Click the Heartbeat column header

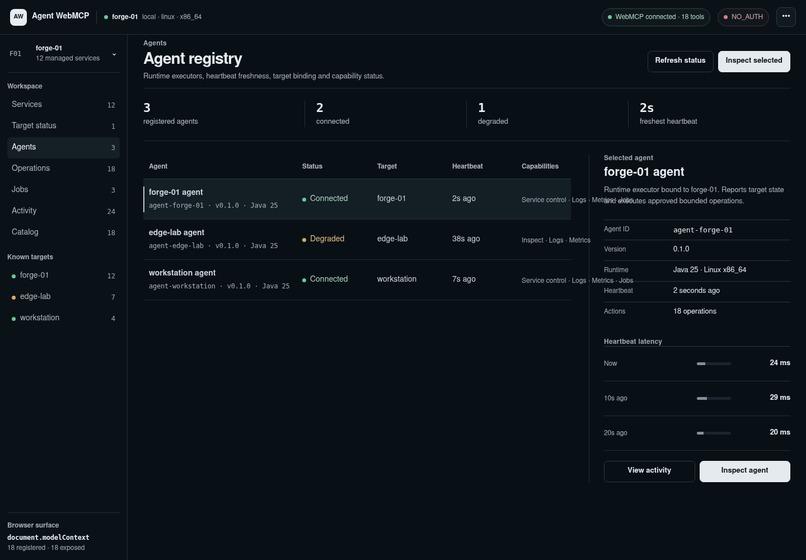[467, 167]
